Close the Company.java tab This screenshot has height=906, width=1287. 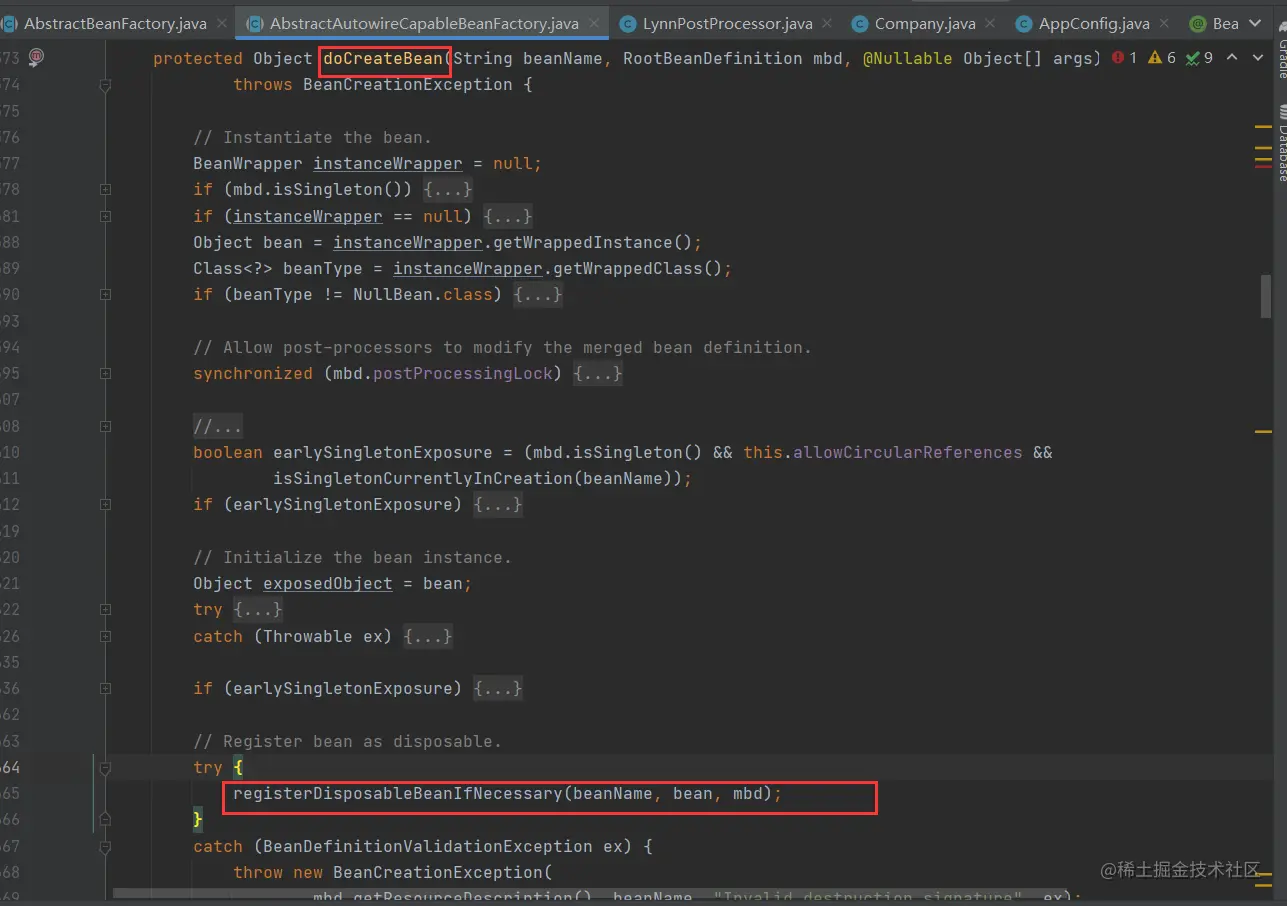(x=990, y=23)
